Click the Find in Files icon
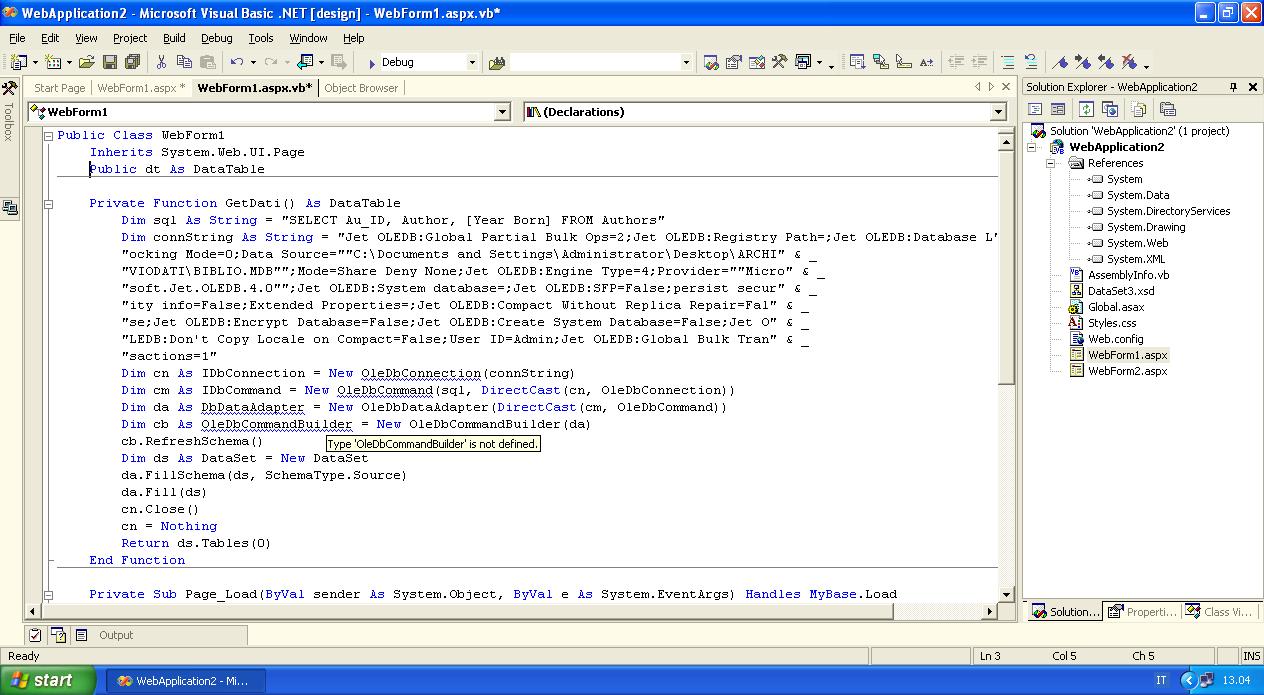Image resolution: width=1264 pixels, height=695 pixels. pyautogui.click(x=497, y=62)
